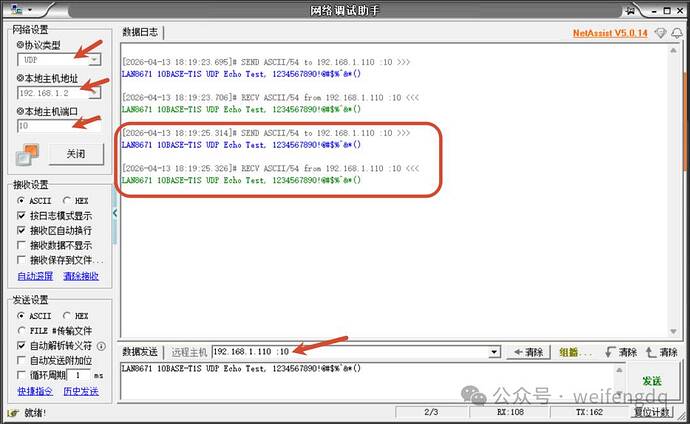Click the notification bell icon
The width and height of the screenshot is (690, 424).
coord(677,33)
